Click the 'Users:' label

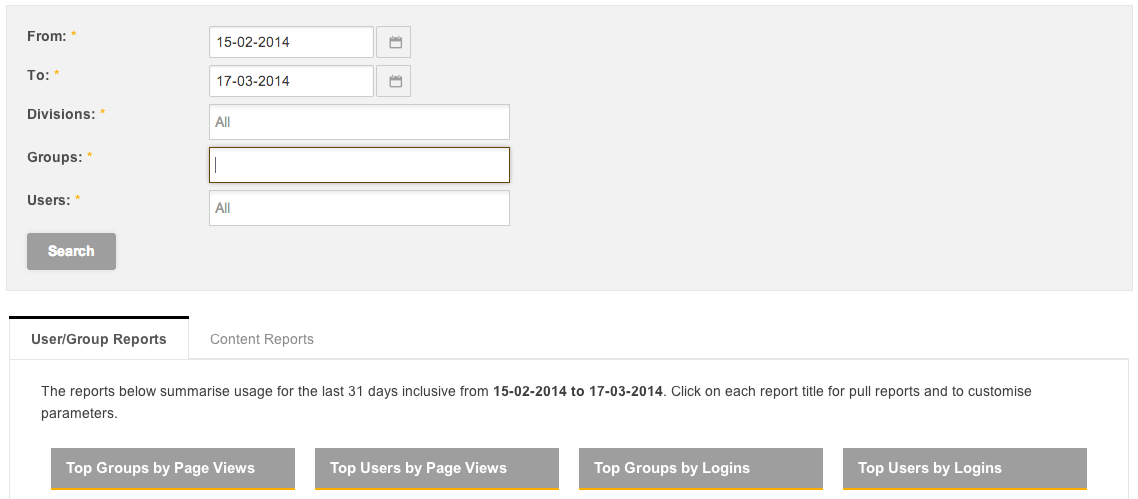click(49, 200)
